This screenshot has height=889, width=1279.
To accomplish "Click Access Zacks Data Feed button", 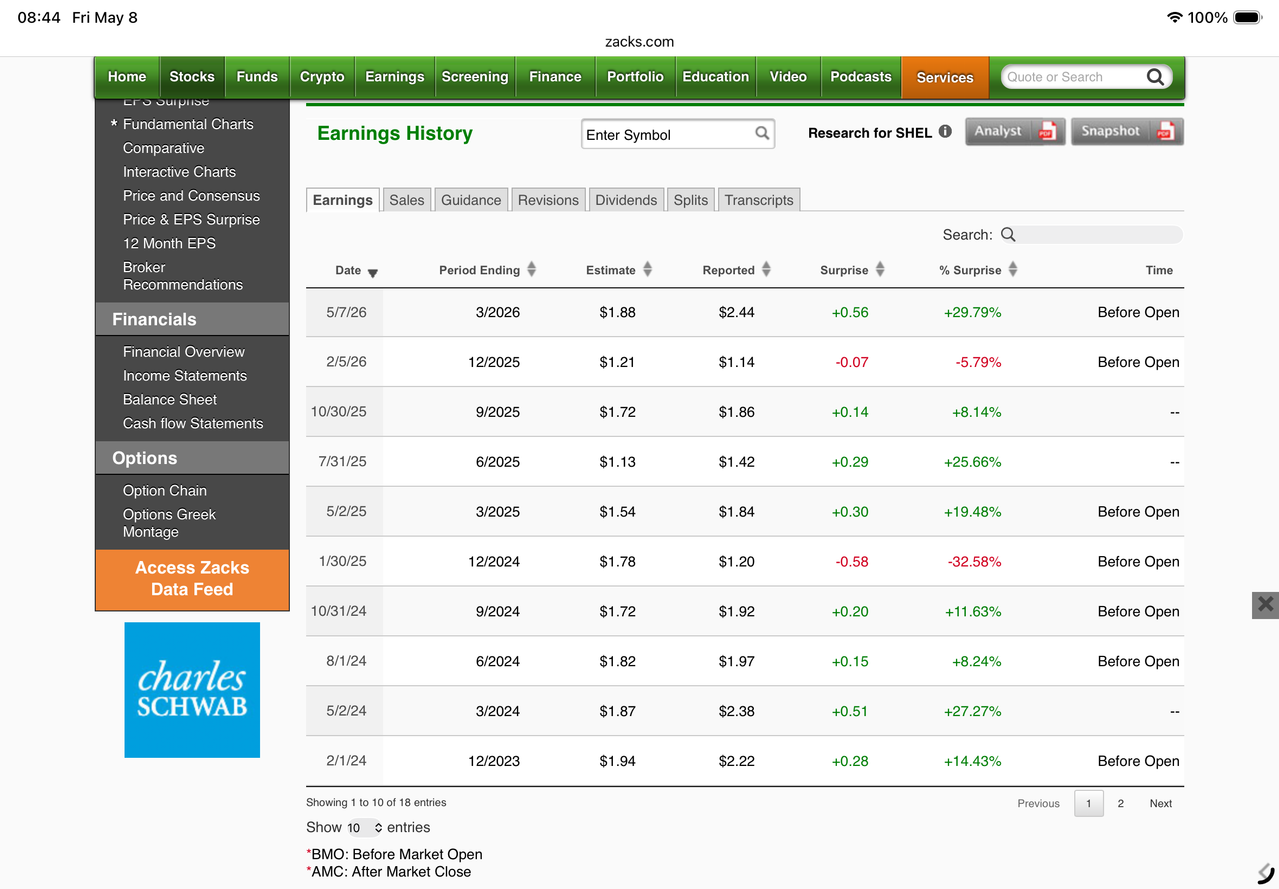I will (x=192, y=579).
